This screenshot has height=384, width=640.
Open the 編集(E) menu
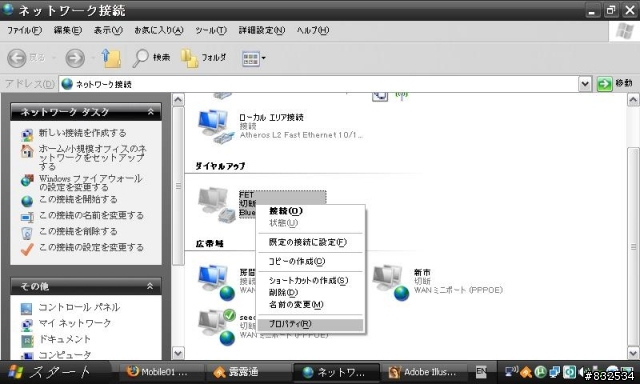click(68, 30)
